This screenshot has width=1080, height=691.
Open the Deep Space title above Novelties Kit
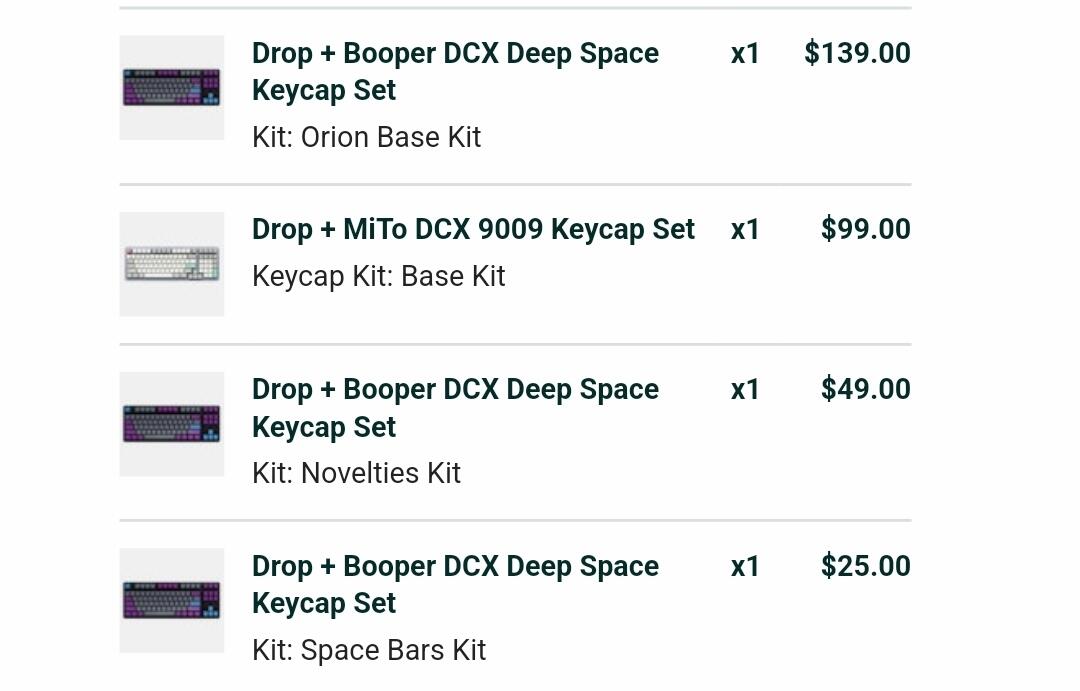(x=455, y=408)
